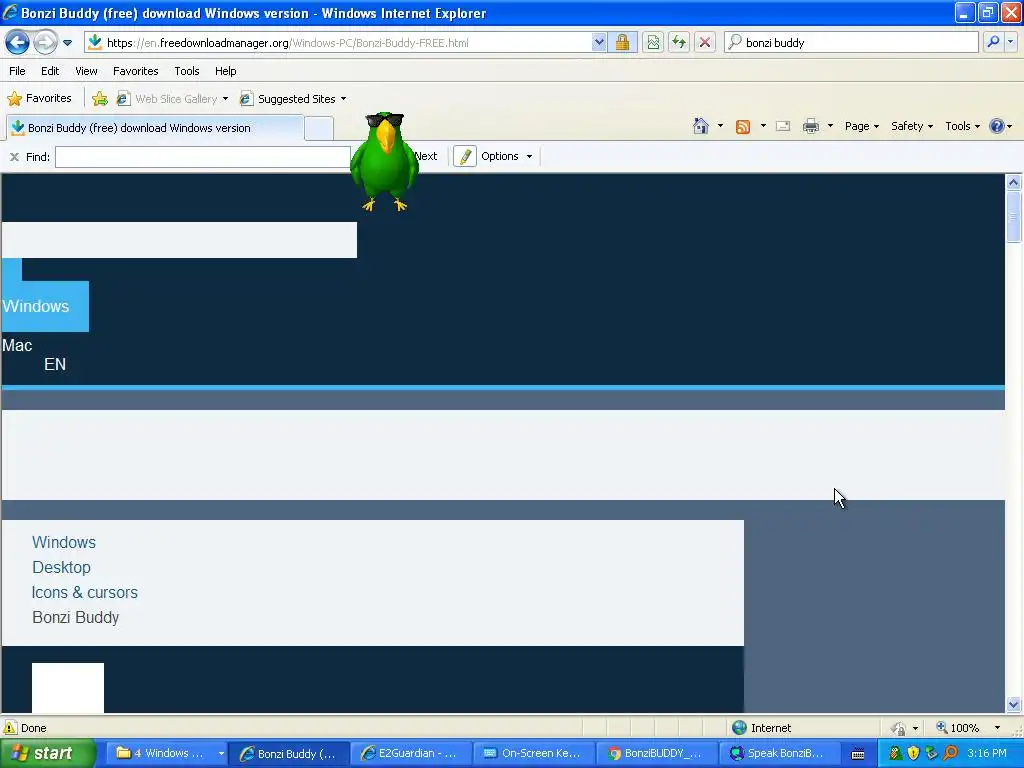
Task: Click the scrollbar up arrow
Action: (x=1014, y=182)
